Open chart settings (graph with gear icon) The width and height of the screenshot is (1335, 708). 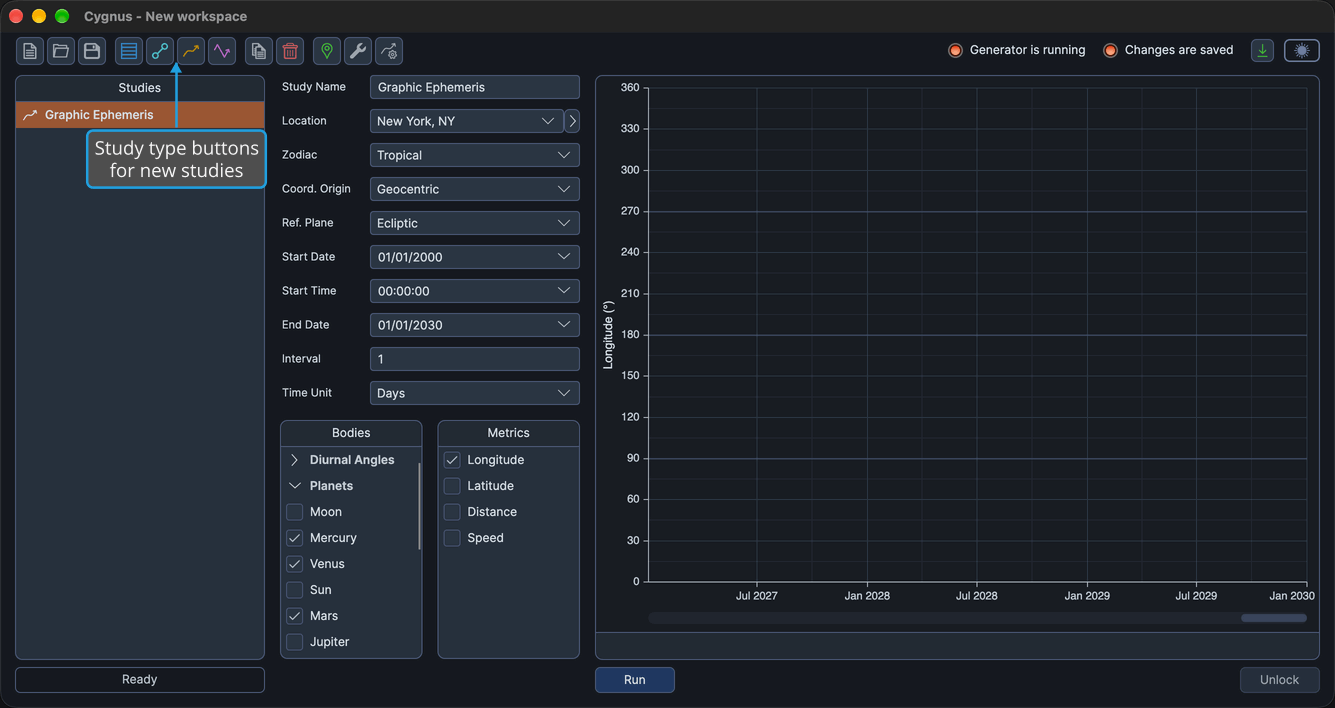[389, 51]
